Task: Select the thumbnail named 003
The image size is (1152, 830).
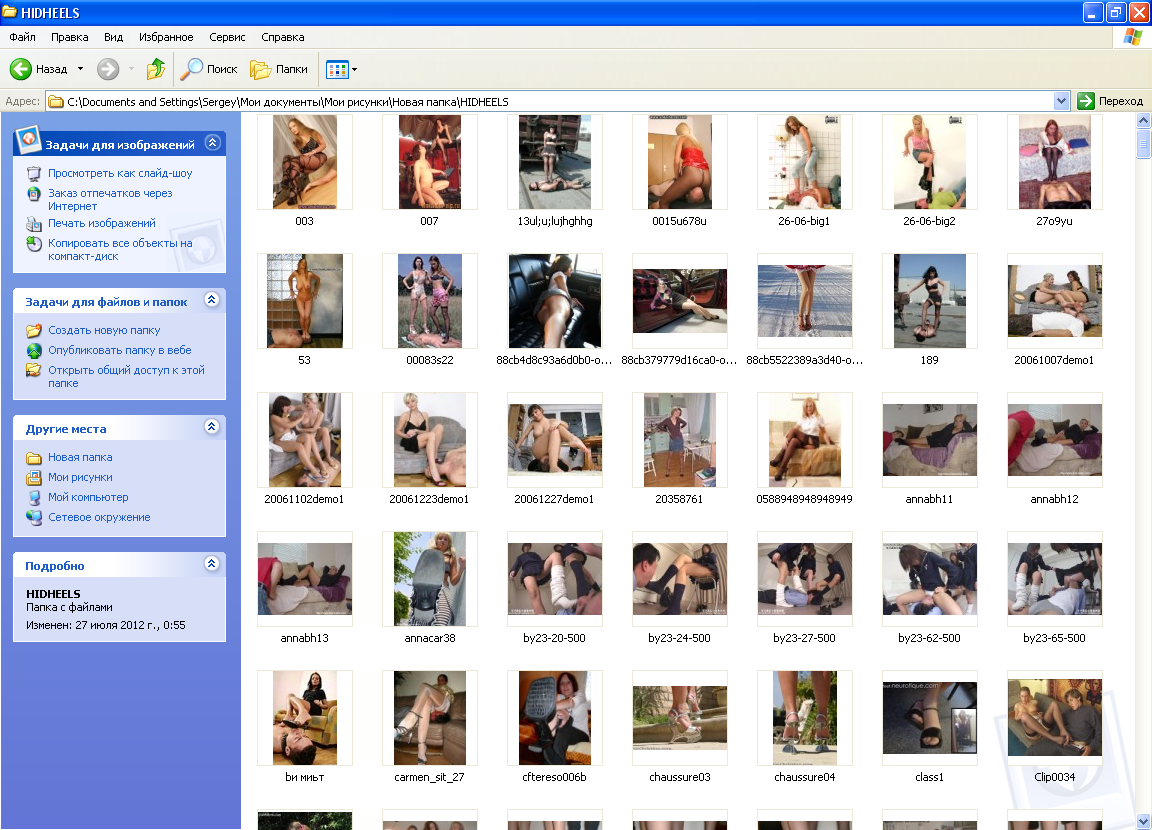Action: point(305,162)
